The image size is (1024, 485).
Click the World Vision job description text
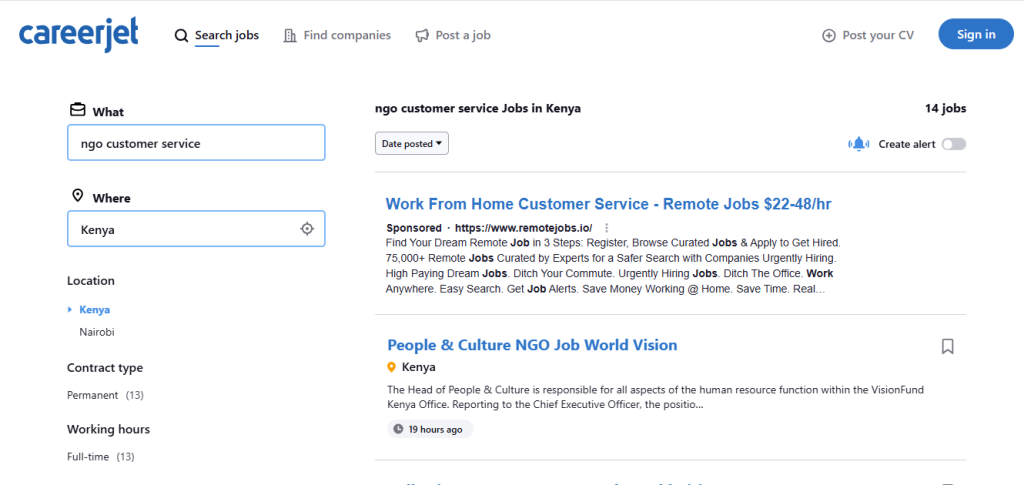[656, 397]
